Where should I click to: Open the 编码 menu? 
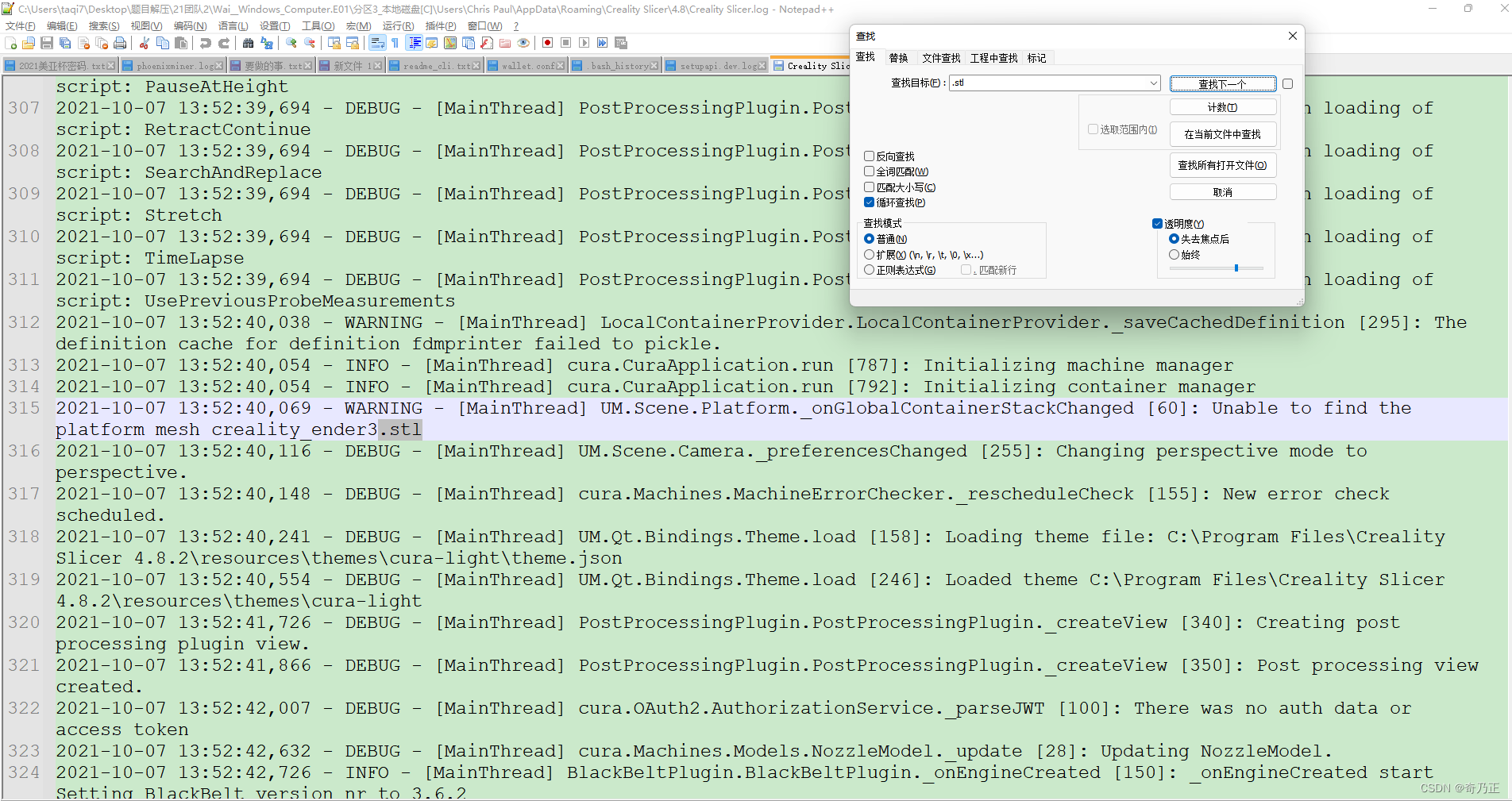pos(190,26)
